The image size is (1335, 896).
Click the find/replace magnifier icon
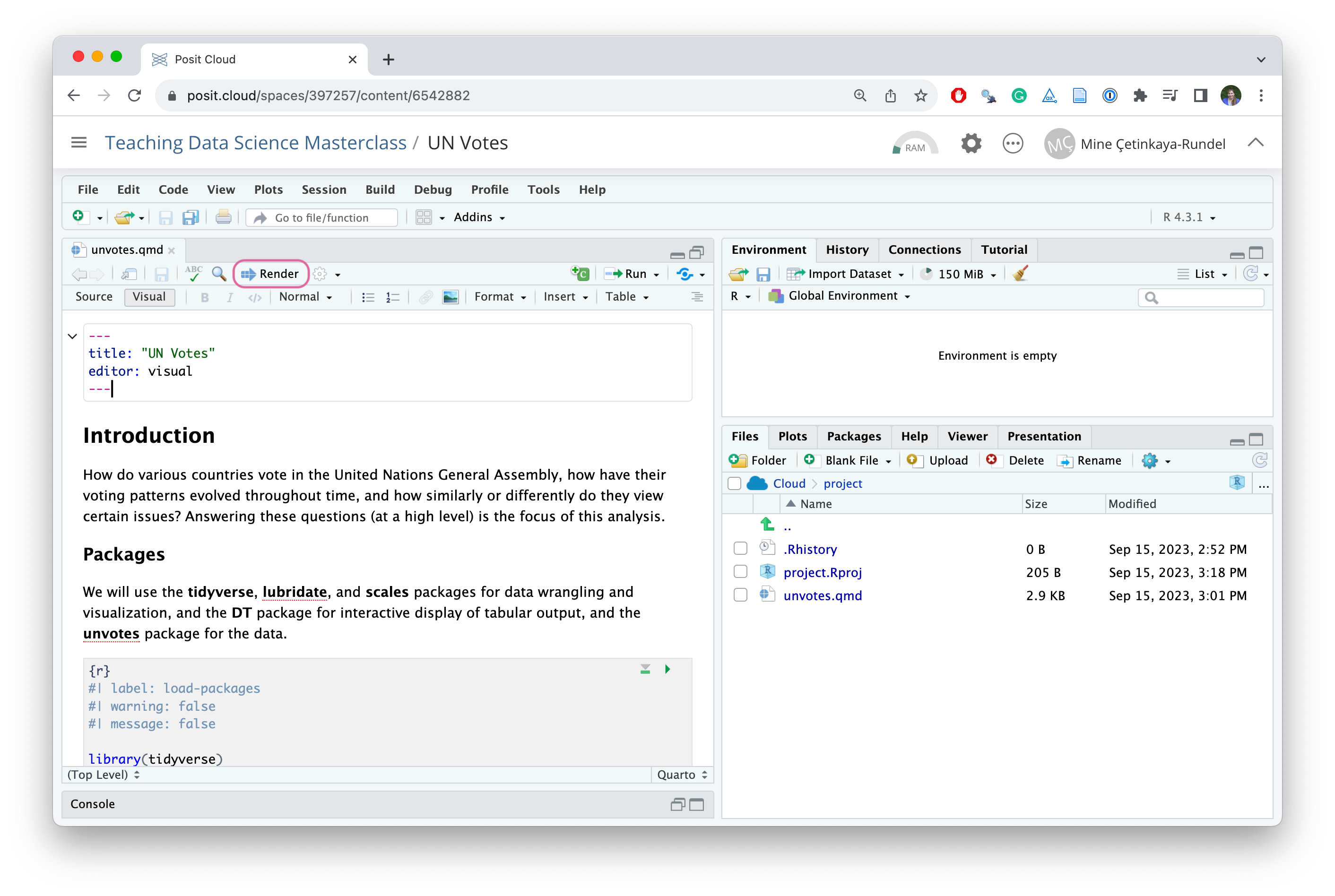[219, 274]
